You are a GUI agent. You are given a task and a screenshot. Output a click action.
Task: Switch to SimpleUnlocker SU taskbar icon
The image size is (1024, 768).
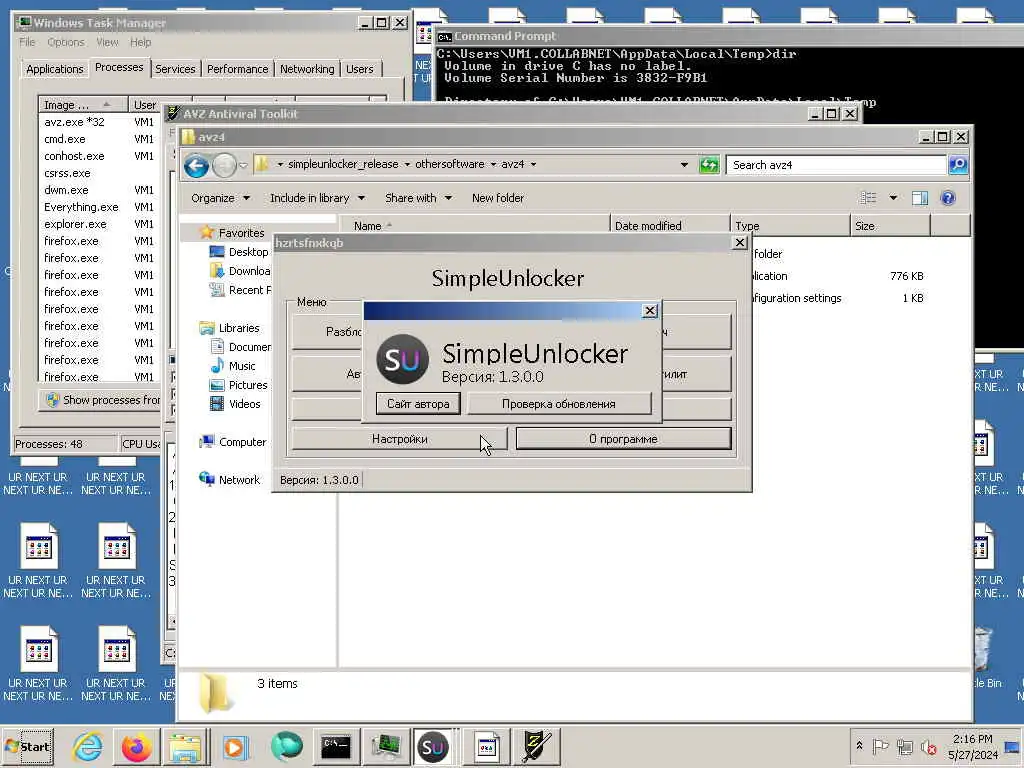point(433,746)
